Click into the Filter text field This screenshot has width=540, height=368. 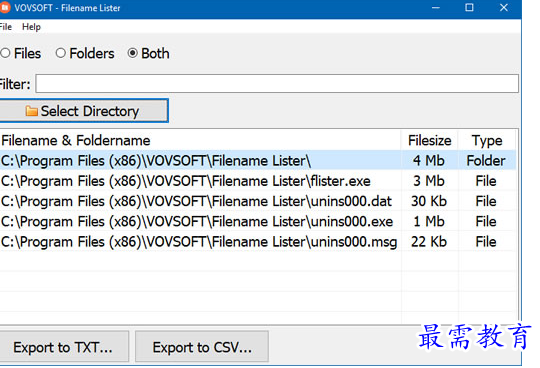pos(277,84)
